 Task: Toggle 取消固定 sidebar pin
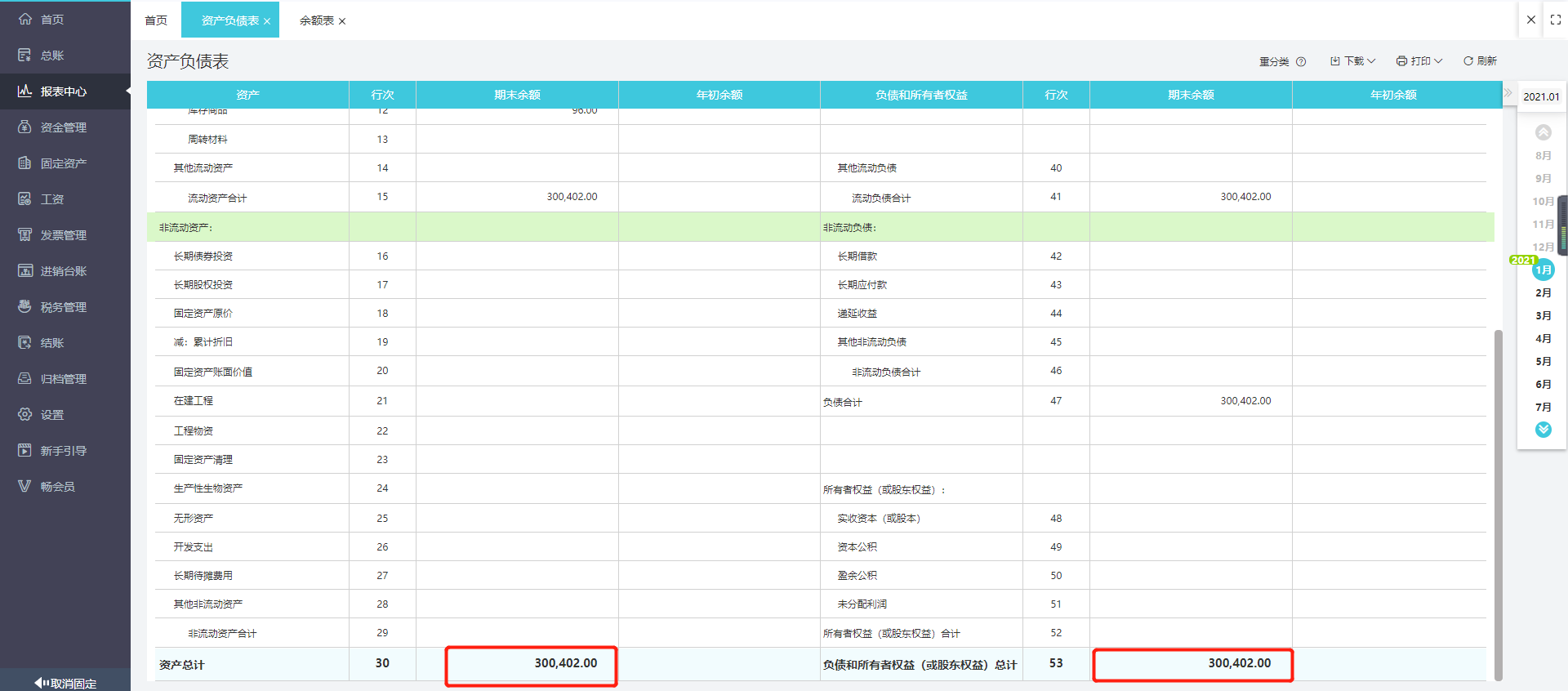65,683
